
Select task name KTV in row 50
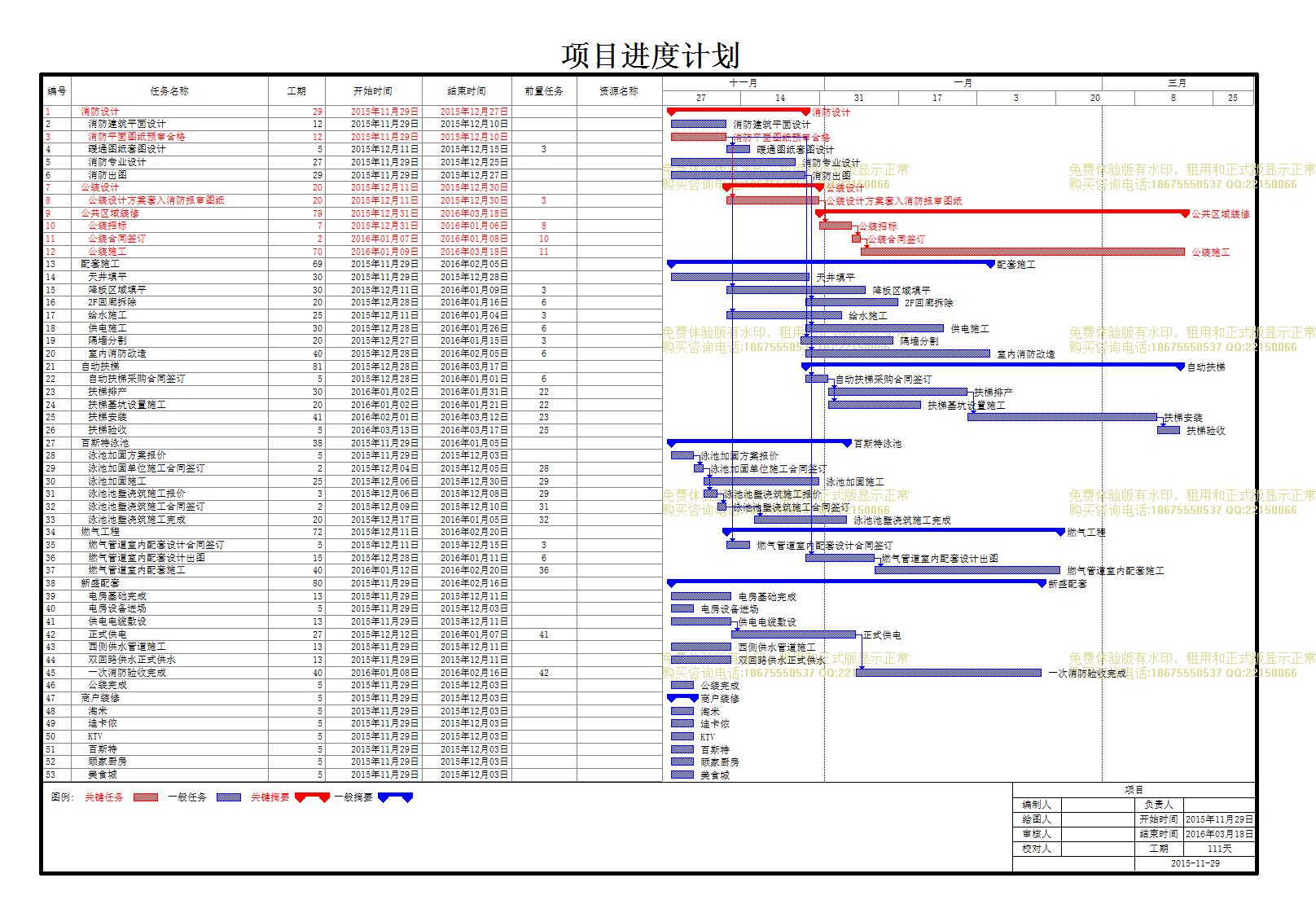click(x=95, y=736)
